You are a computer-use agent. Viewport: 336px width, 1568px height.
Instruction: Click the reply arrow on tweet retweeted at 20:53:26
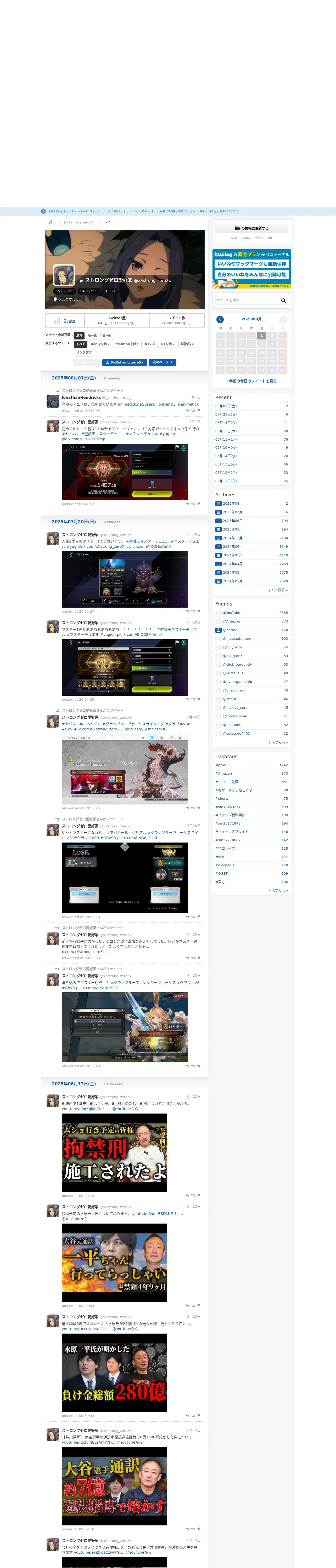pyautogui.click(x=187, y=808)
